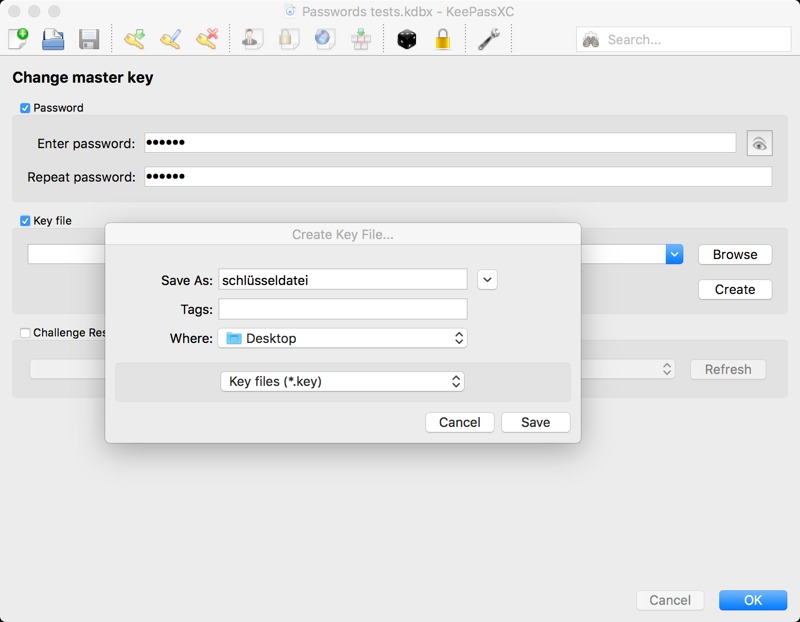Click Cancel in Create Key File dialog
Screen dimensions: 800x622
click(459, 422)
